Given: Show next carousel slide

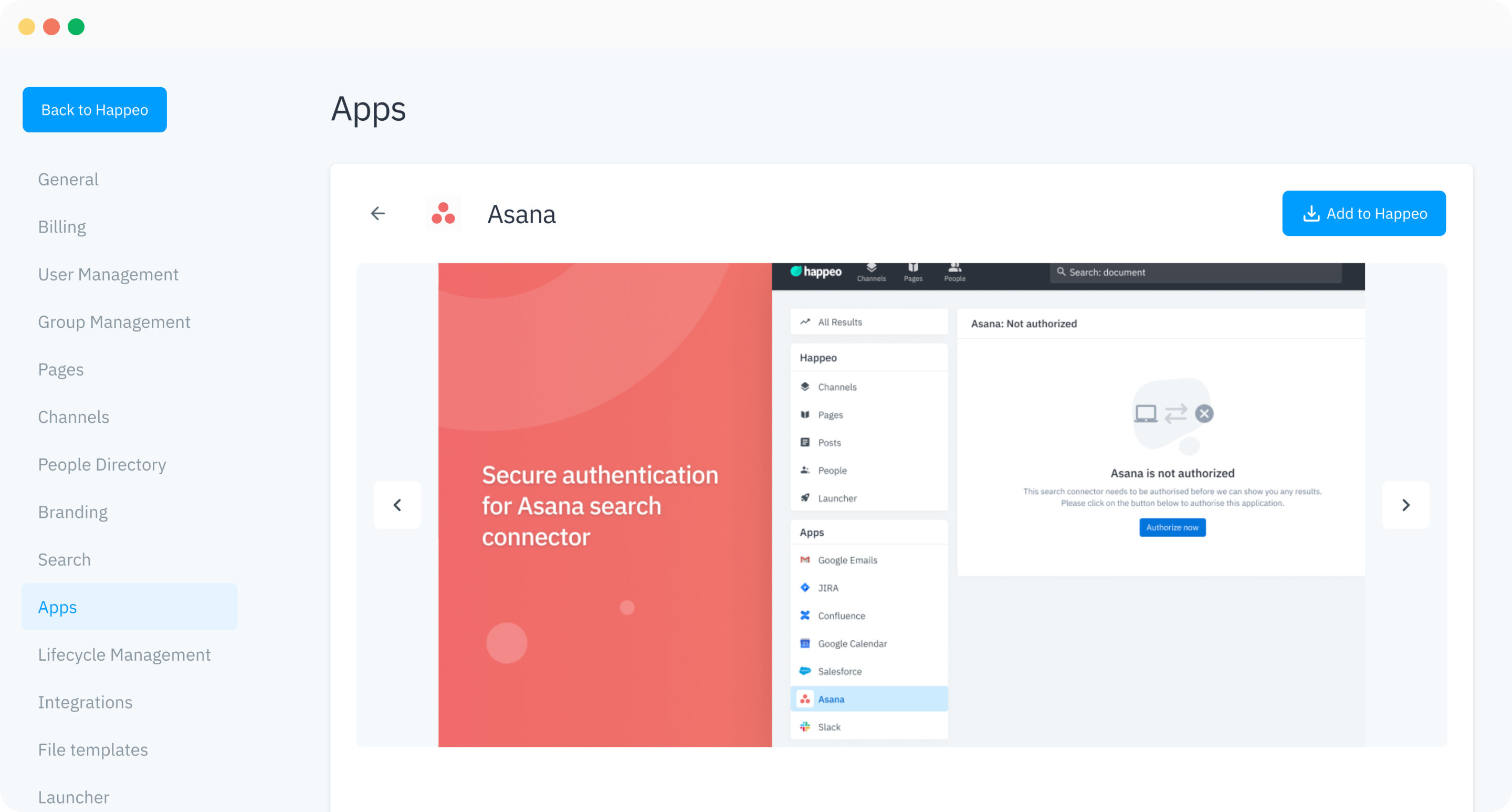Looking at the screenshot, I should pos(1406,505).
